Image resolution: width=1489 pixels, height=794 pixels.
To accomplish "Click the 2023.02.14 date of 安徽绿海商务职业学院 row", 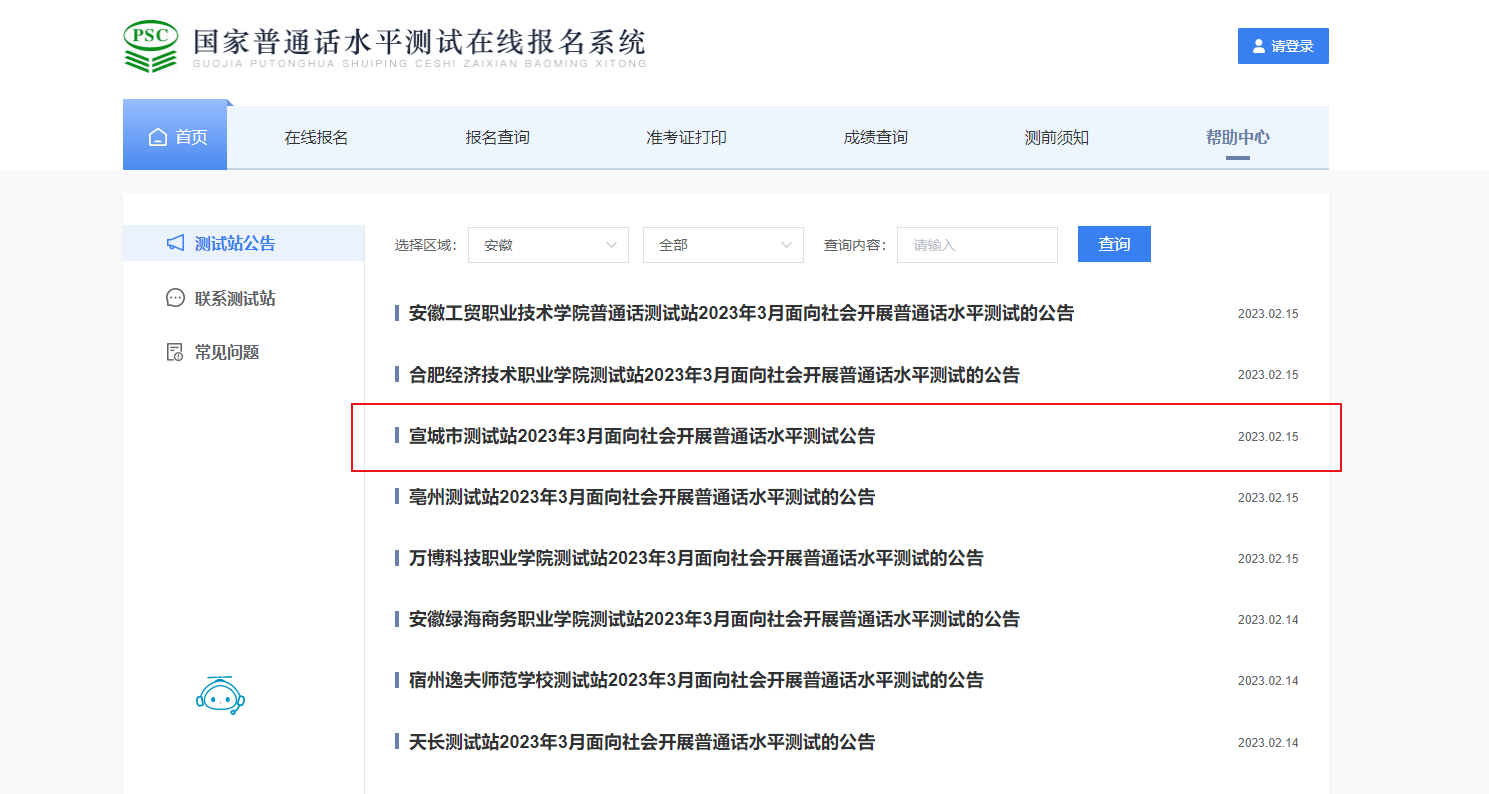I will point(1268,620).
